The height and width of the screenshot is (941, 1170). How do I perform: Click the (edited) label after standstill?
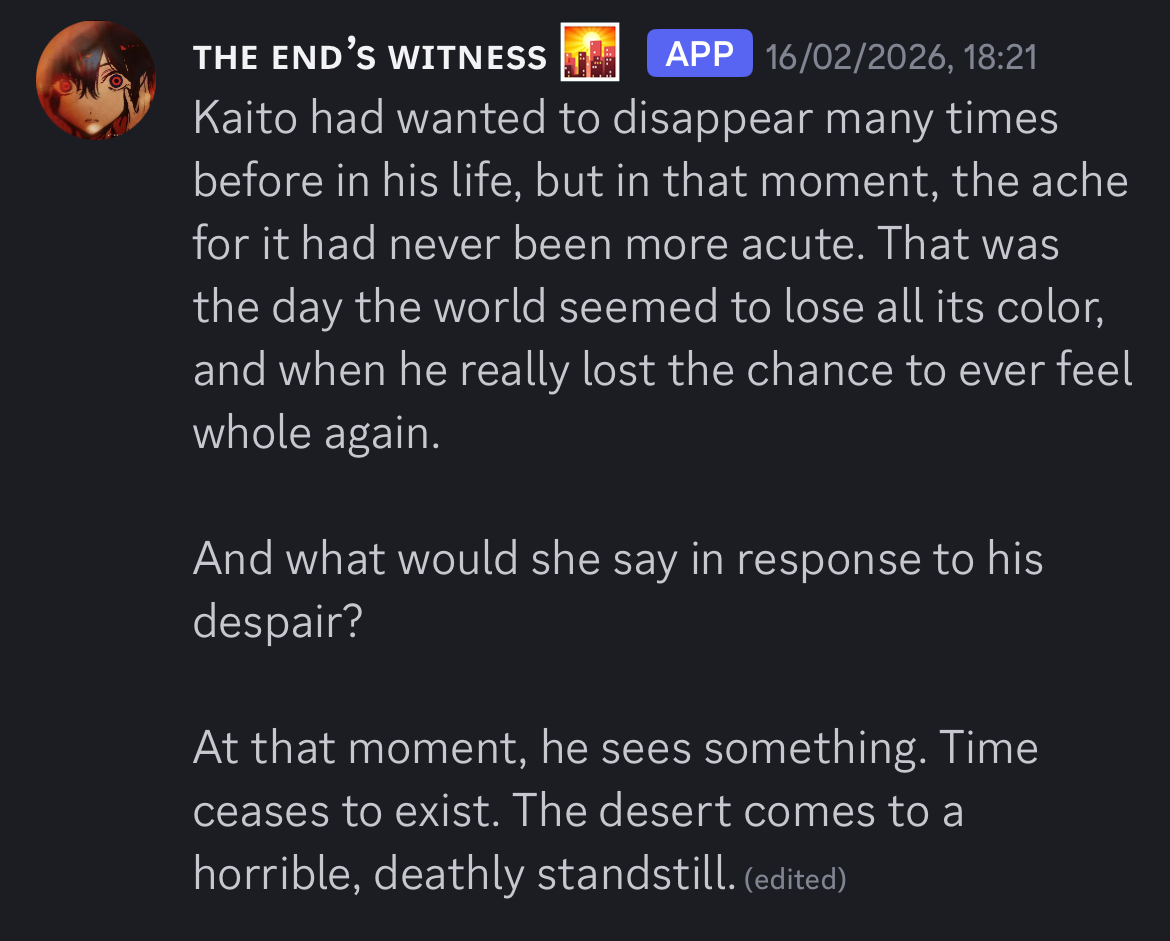click(x=796, y=880)
